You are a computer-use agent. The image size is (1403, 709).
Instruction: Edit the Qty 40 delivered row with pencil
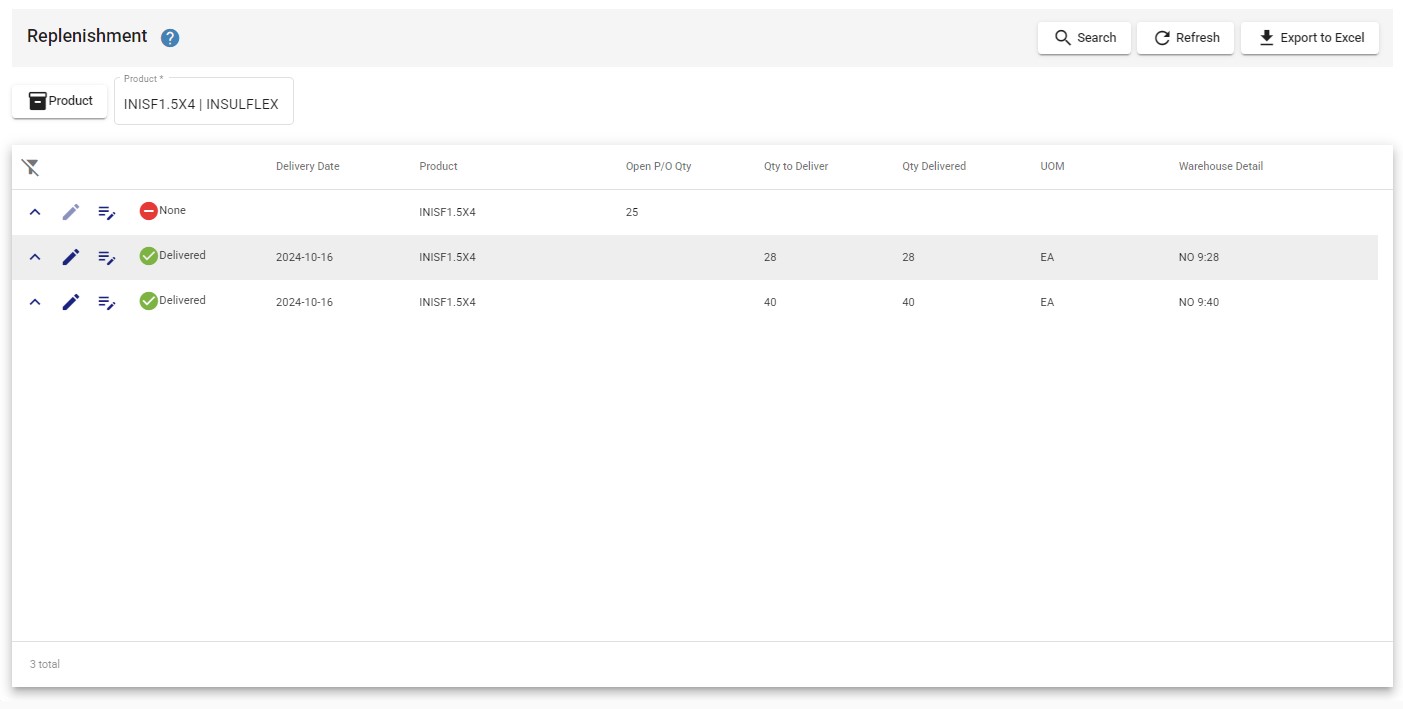point(71,302)
